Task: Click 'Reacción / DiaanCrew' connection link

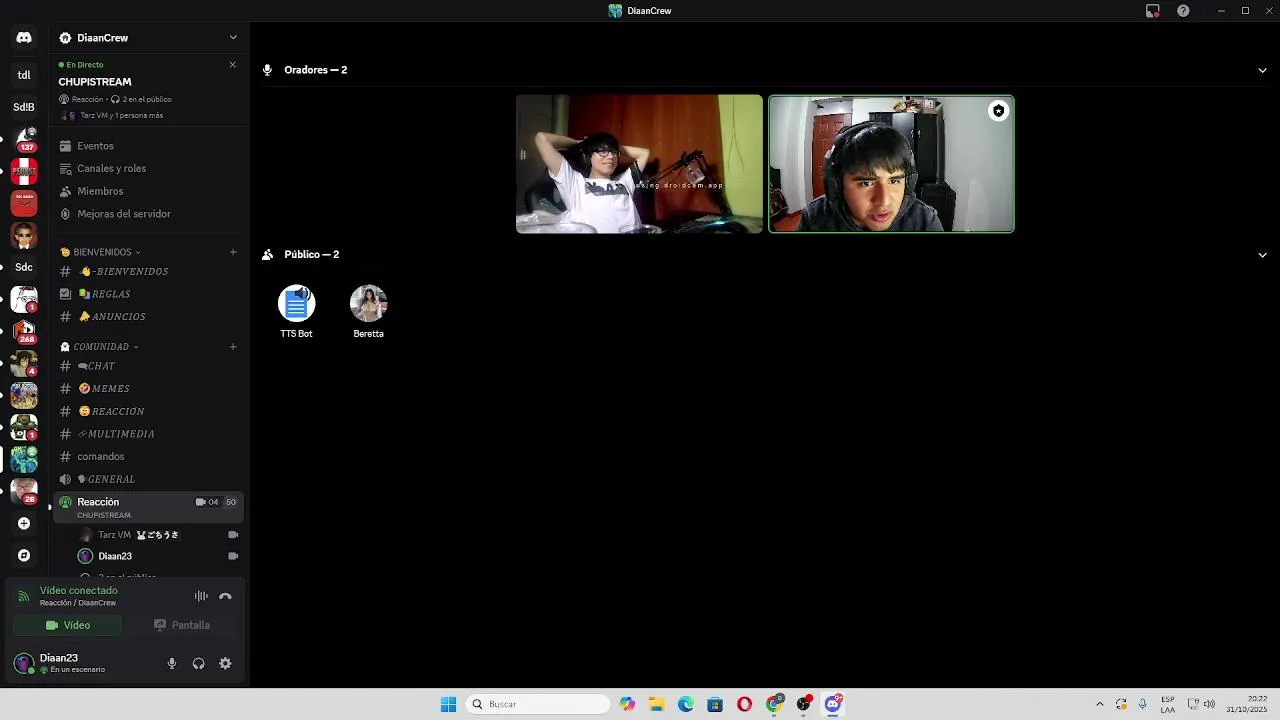Action: (78, 603)
